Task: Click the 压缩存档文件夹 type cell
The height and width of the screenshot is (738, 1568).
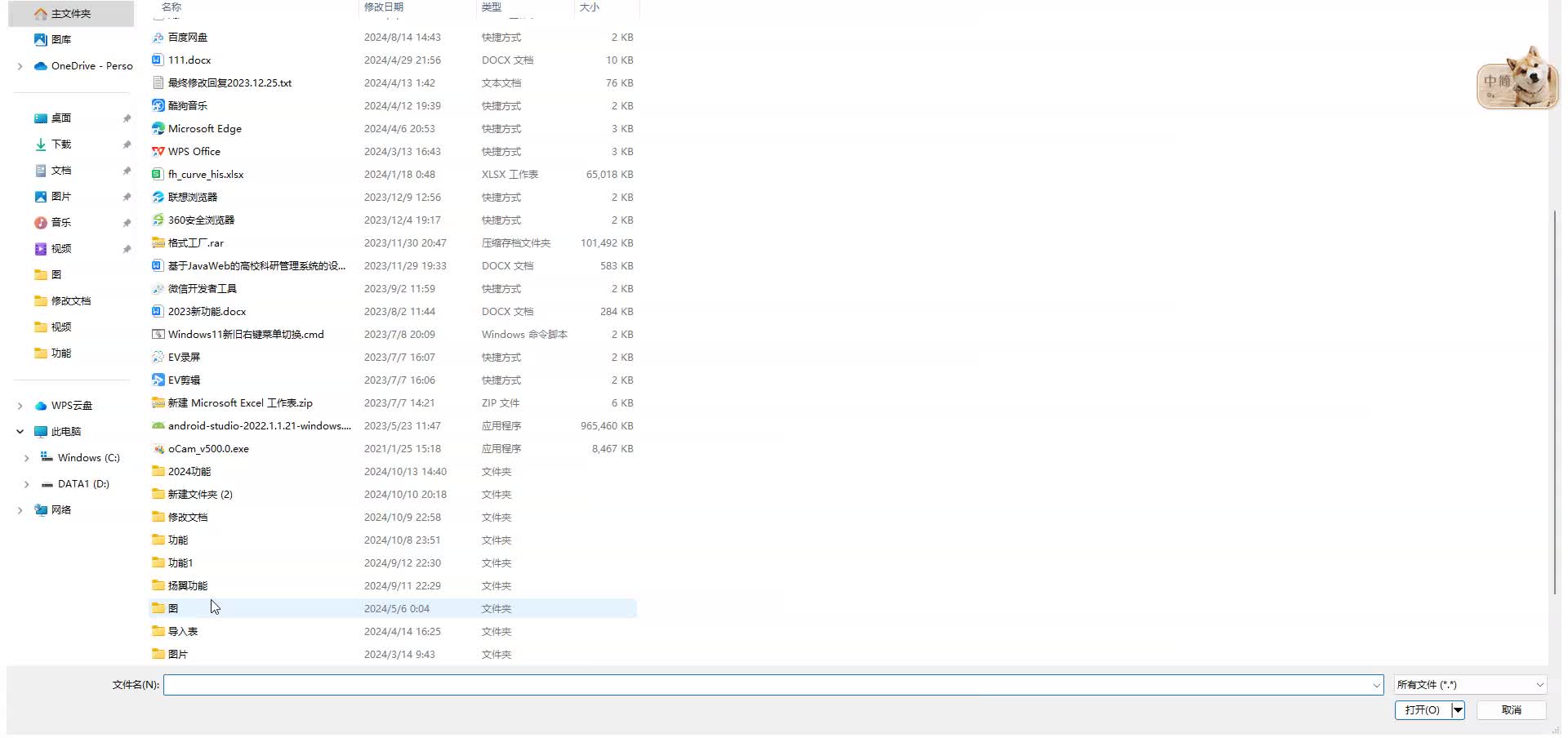Action: pos(516,243)
